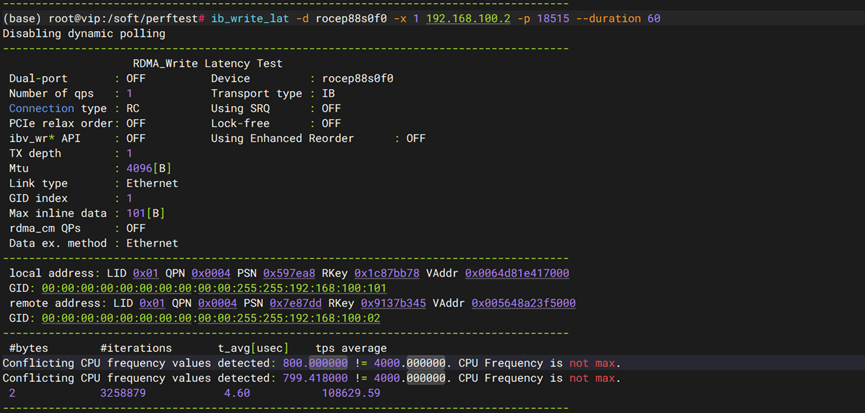
Task: Click the t_avg result 4.60
Action: click(236, 394)
